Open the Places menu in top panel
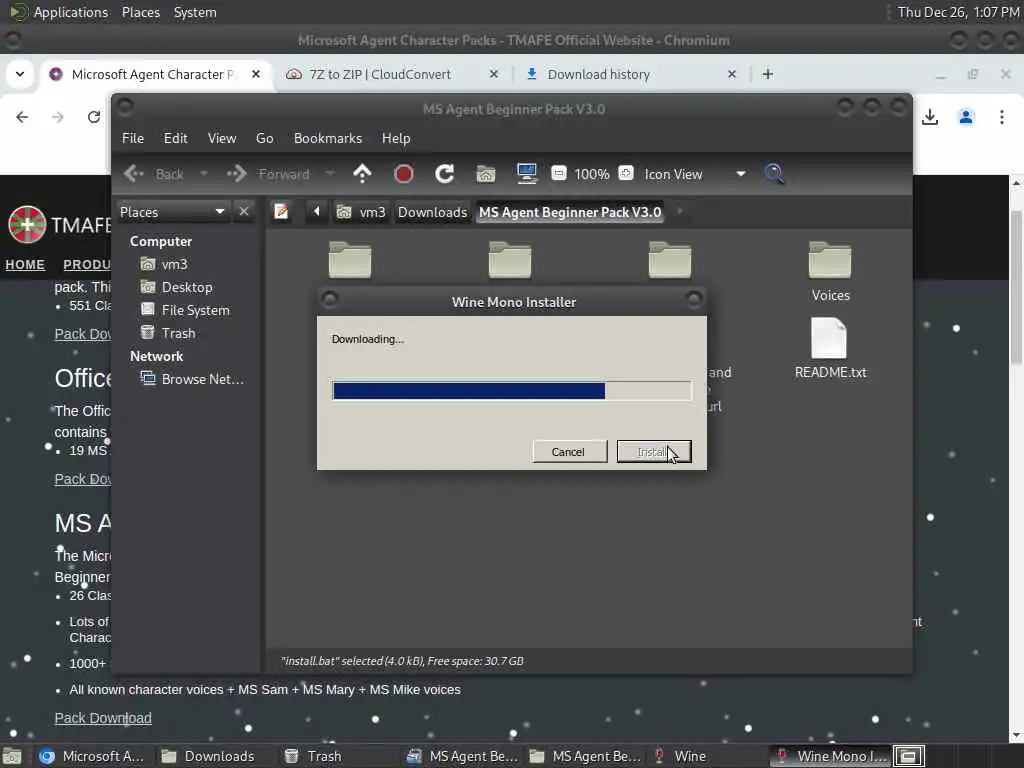 tap(140, 12)
